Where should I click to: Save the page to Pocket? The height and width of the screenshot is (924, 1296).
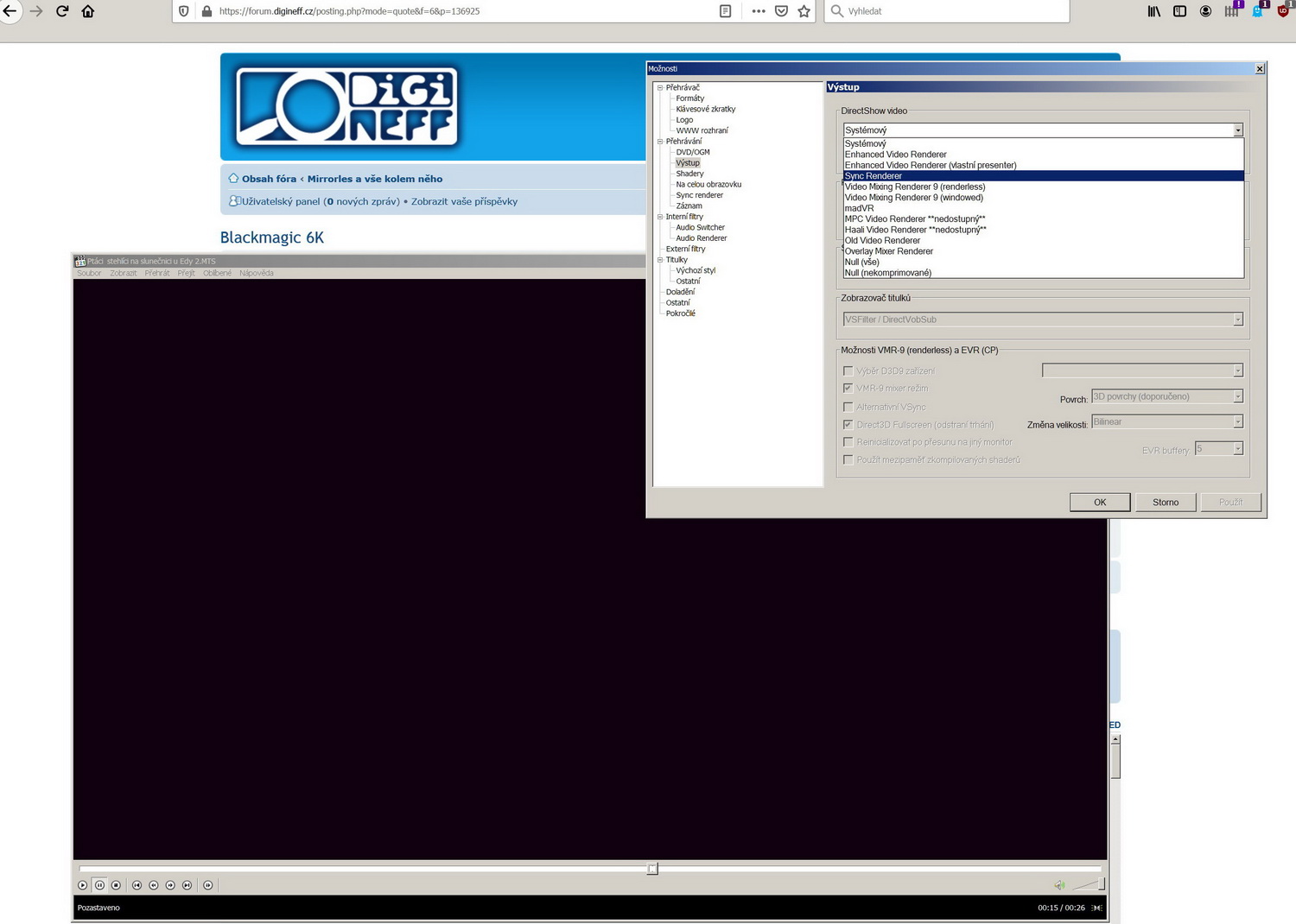point(781,11)
